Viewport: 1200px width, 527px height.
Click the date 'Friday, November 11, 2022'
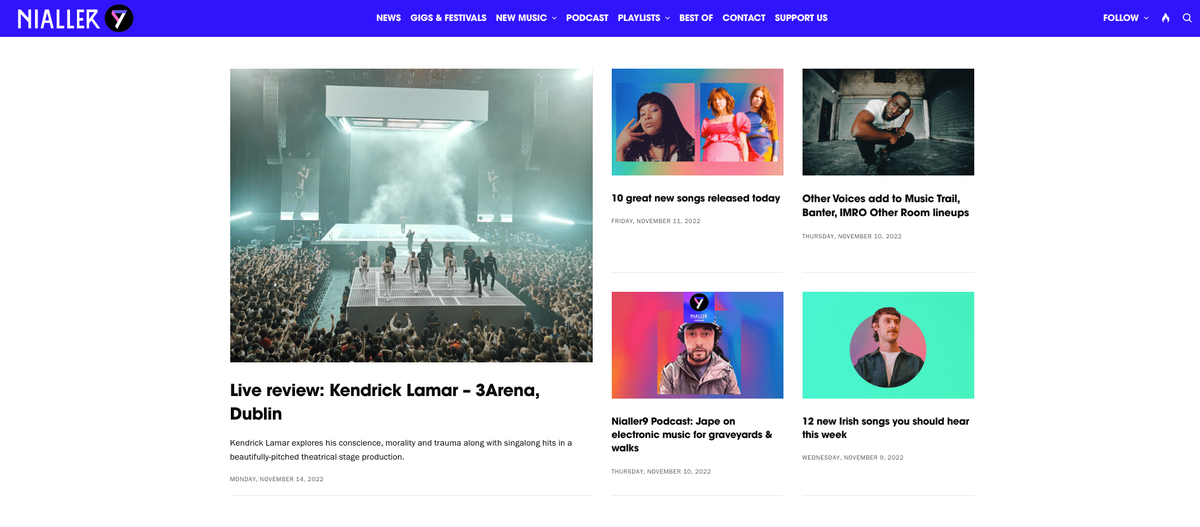point(656,220)
